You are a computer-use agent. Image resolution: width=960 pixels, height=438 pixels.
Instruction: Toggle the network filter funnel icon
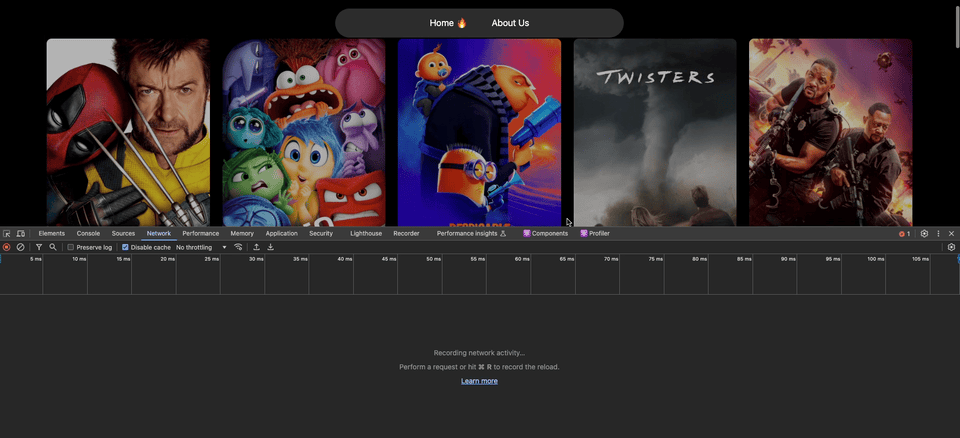[39, 247]
